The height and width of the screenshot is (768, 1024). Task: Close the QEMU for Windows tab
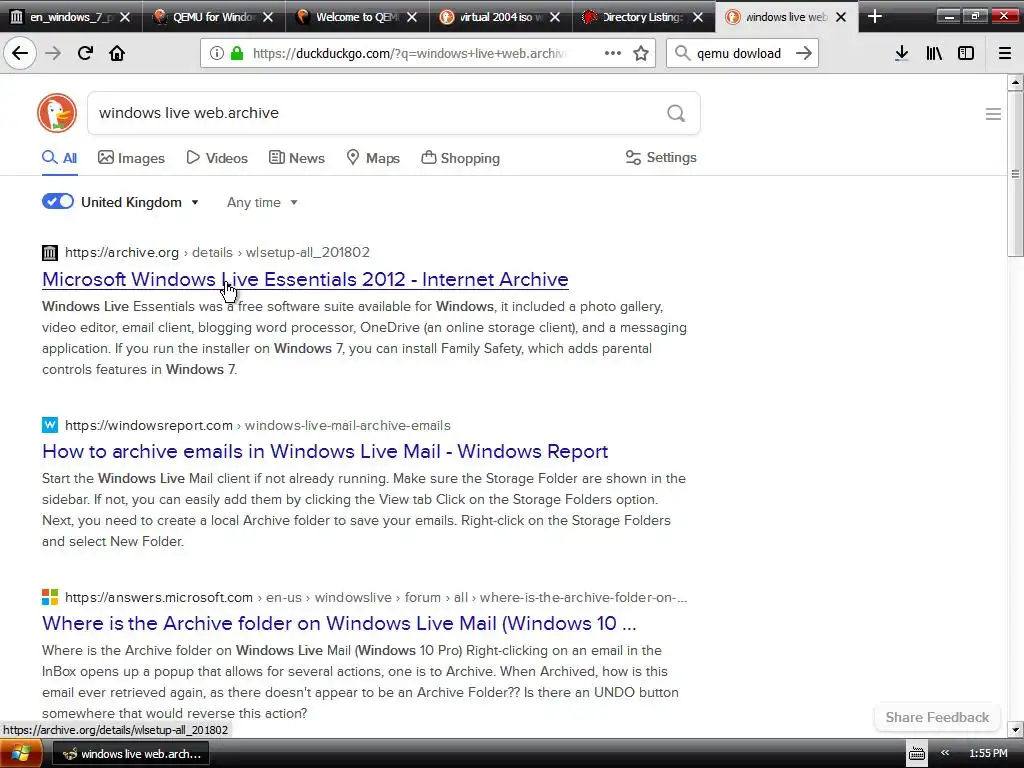(x=268, y=17)
